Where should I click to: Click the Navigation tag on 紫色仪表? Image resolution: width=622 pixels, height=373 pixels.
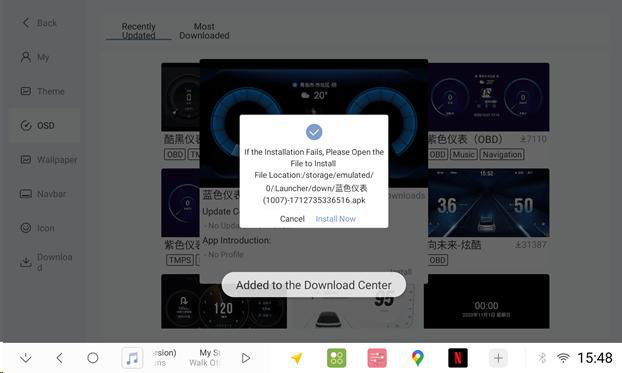[502, 154]
